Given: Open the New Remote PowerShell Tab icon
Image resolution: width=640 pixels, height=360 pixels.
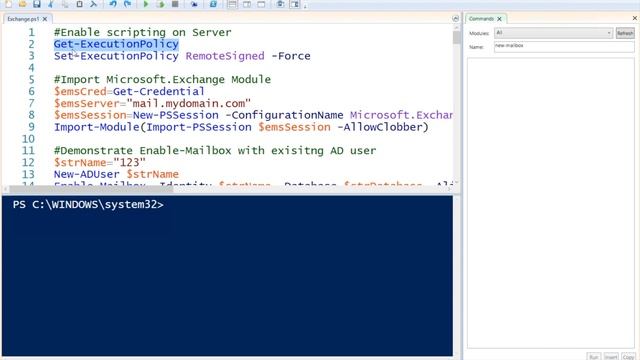Looking at the screenshot, I should pyautogui.click(x=194, y=4).
